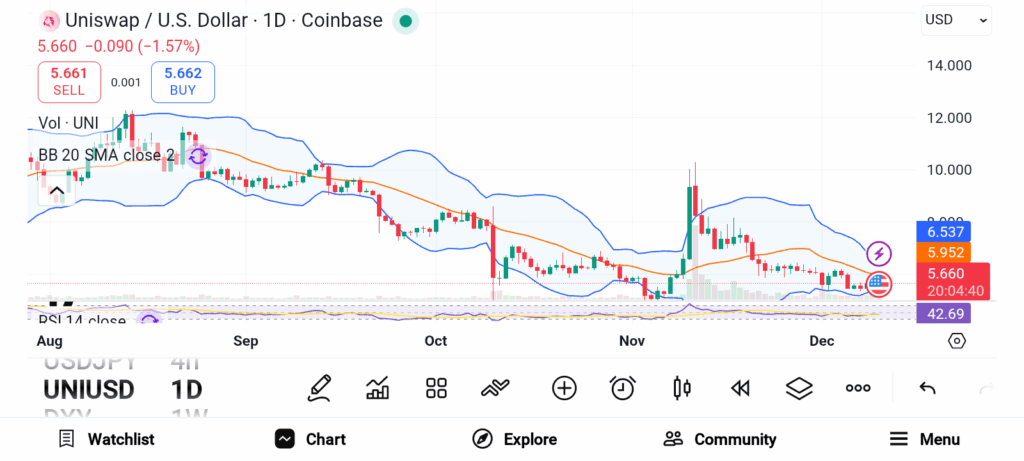Open the more options ellipsis menu

point(858,388)
